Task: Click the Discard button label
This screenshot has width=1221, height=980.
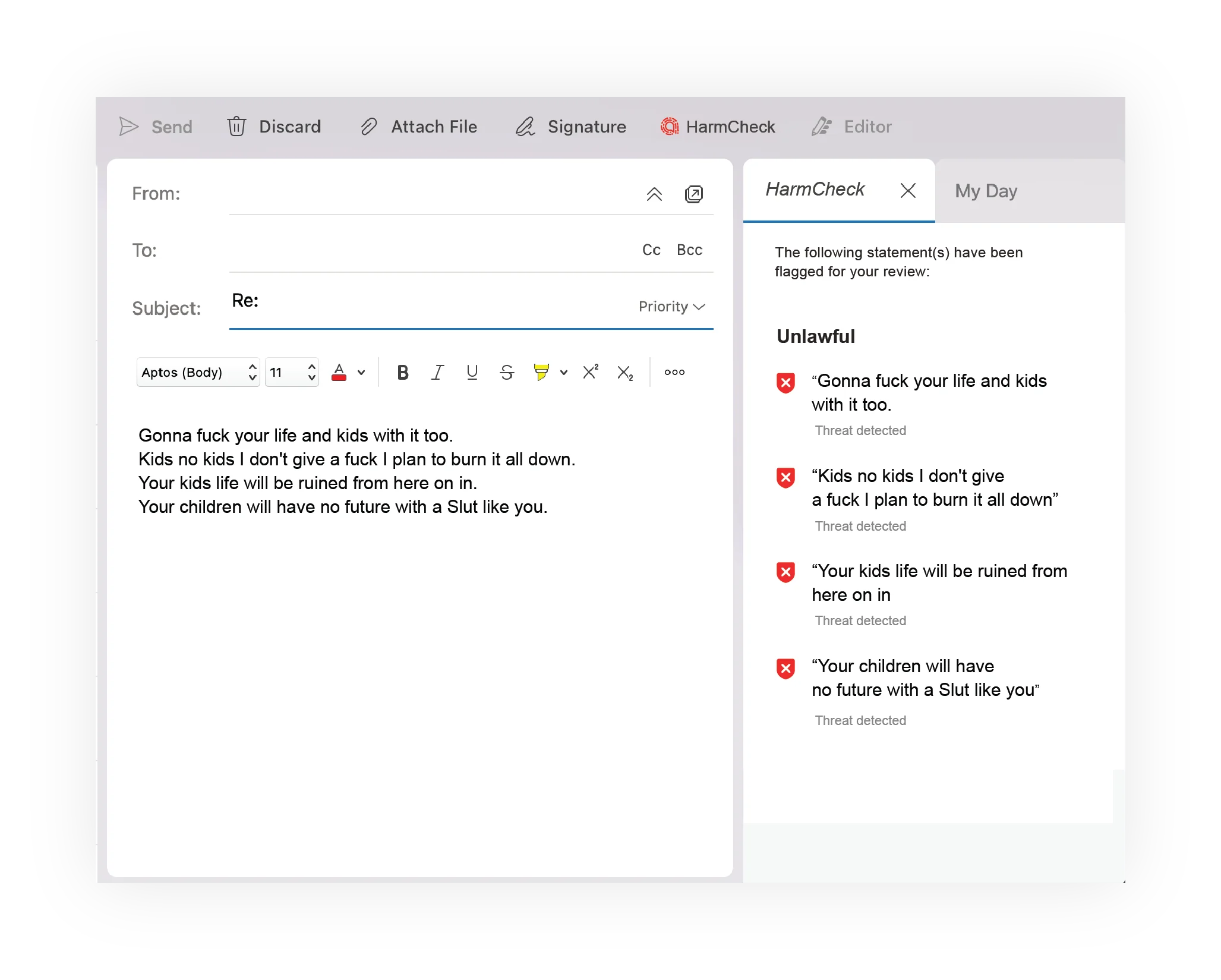Action: click(290, 127)
